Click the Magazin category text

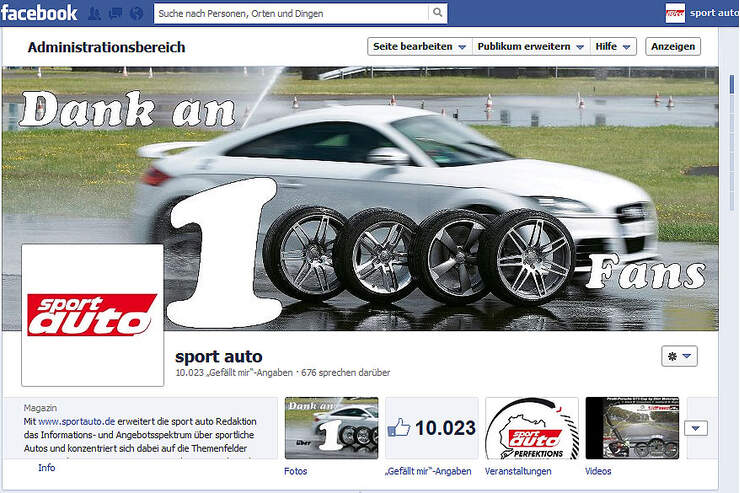click(x=40, y=408)
